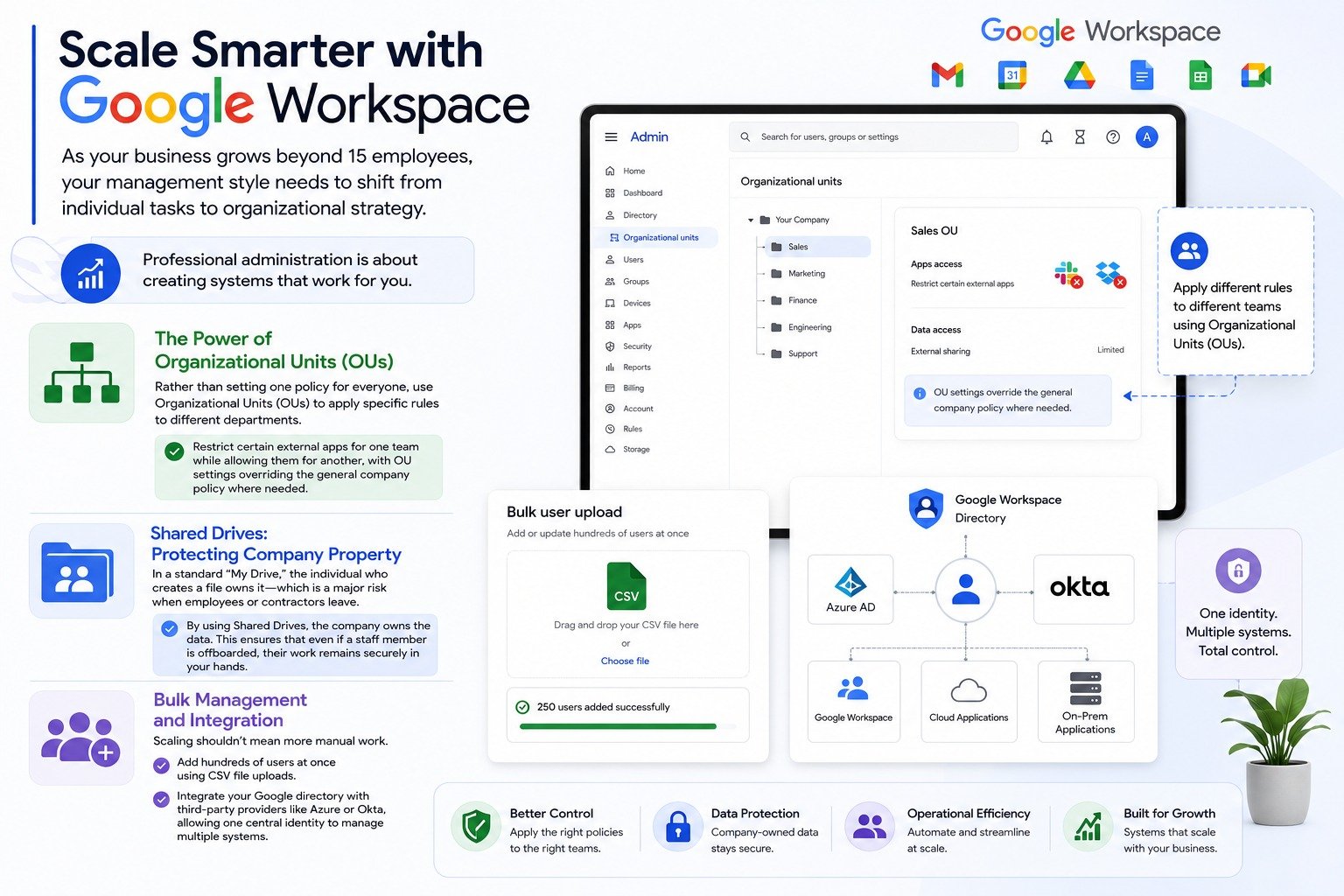Open the Google Calendar icon
Viewport: 1344px width, 896px height.
1012,75
